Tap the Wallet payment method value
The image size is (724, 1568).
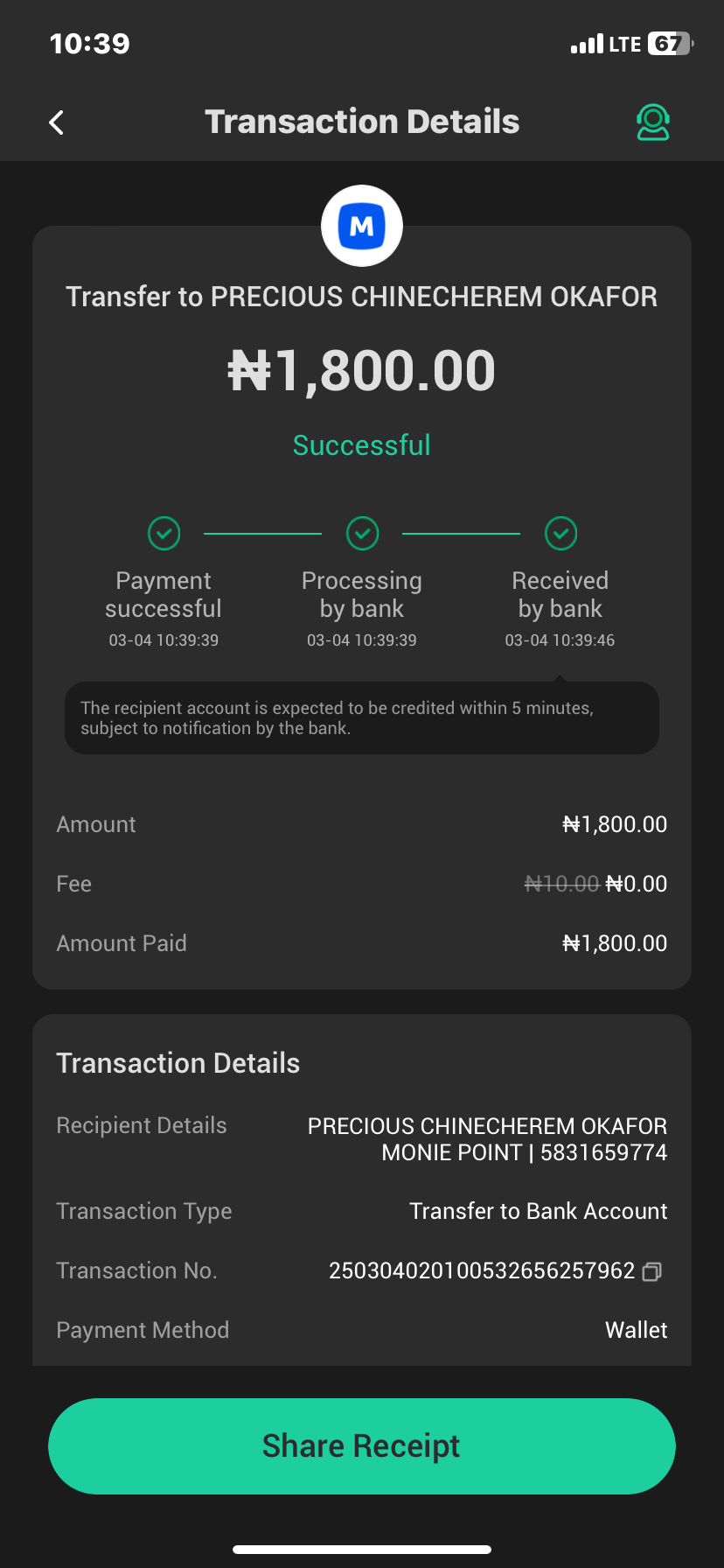[636, 1330]
